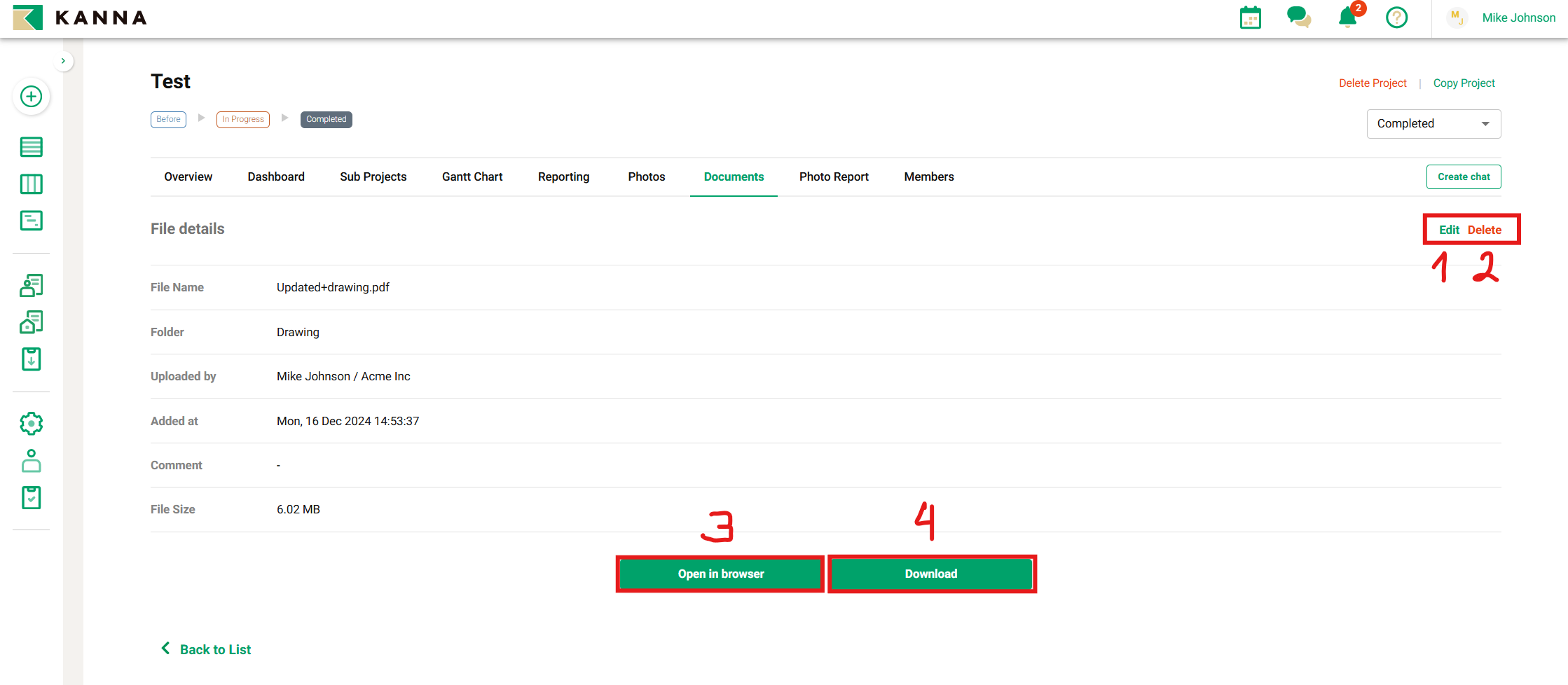The width and height of the screenshot is (1568, 685).
Task: Open the settings gear in sidebar
Action: tap(31, 424)
